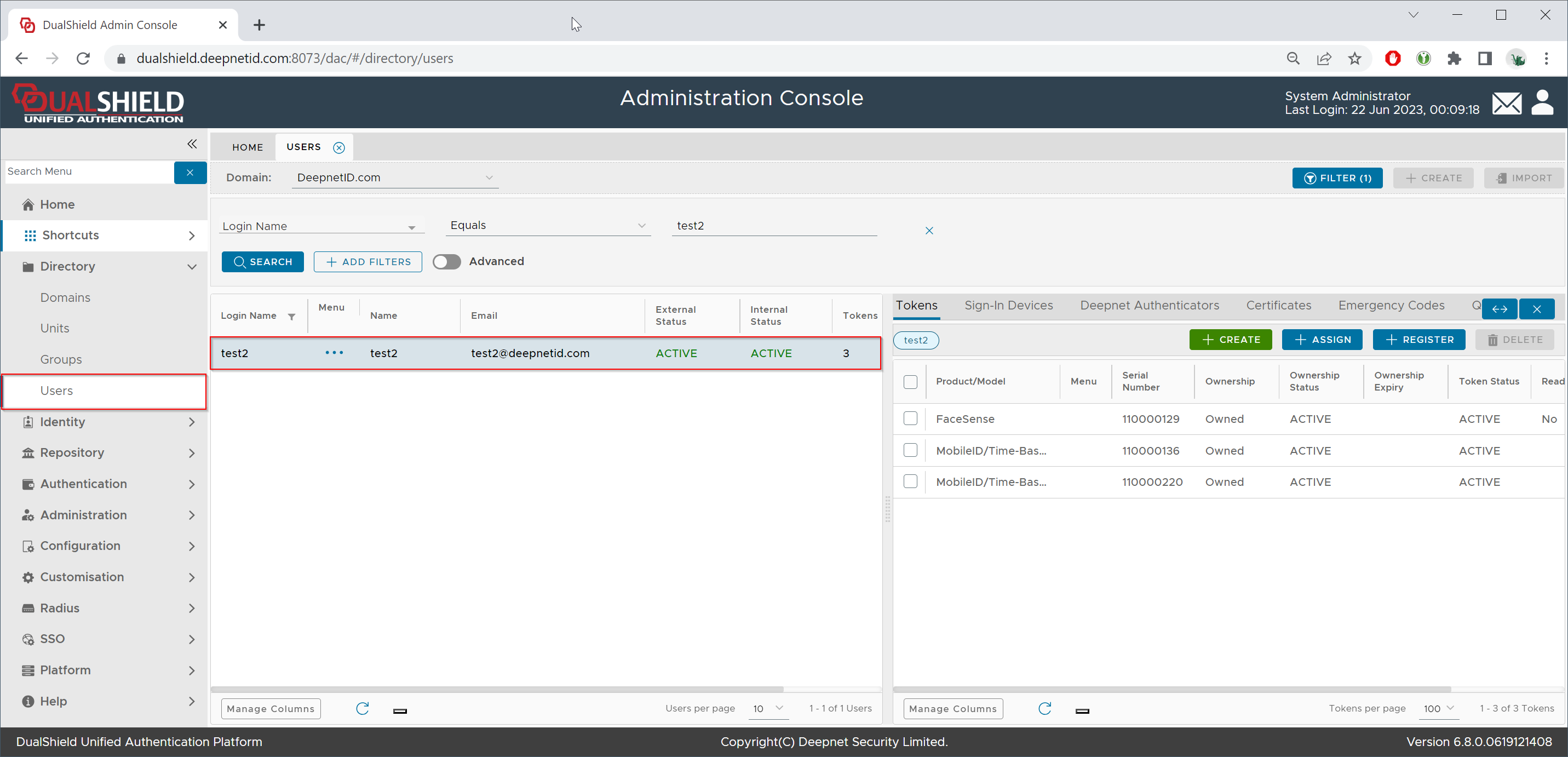
Task: Check the FaceSense token checkbox
Action: [910, 418]
